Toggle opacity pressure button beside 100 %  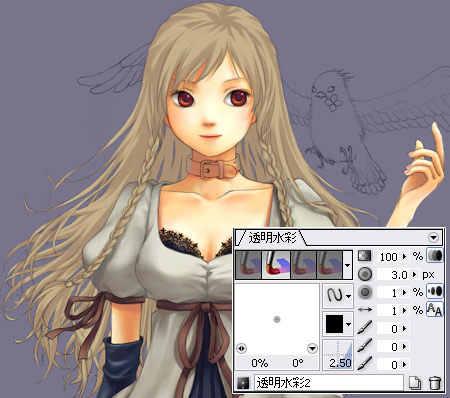tap(435, 256)
